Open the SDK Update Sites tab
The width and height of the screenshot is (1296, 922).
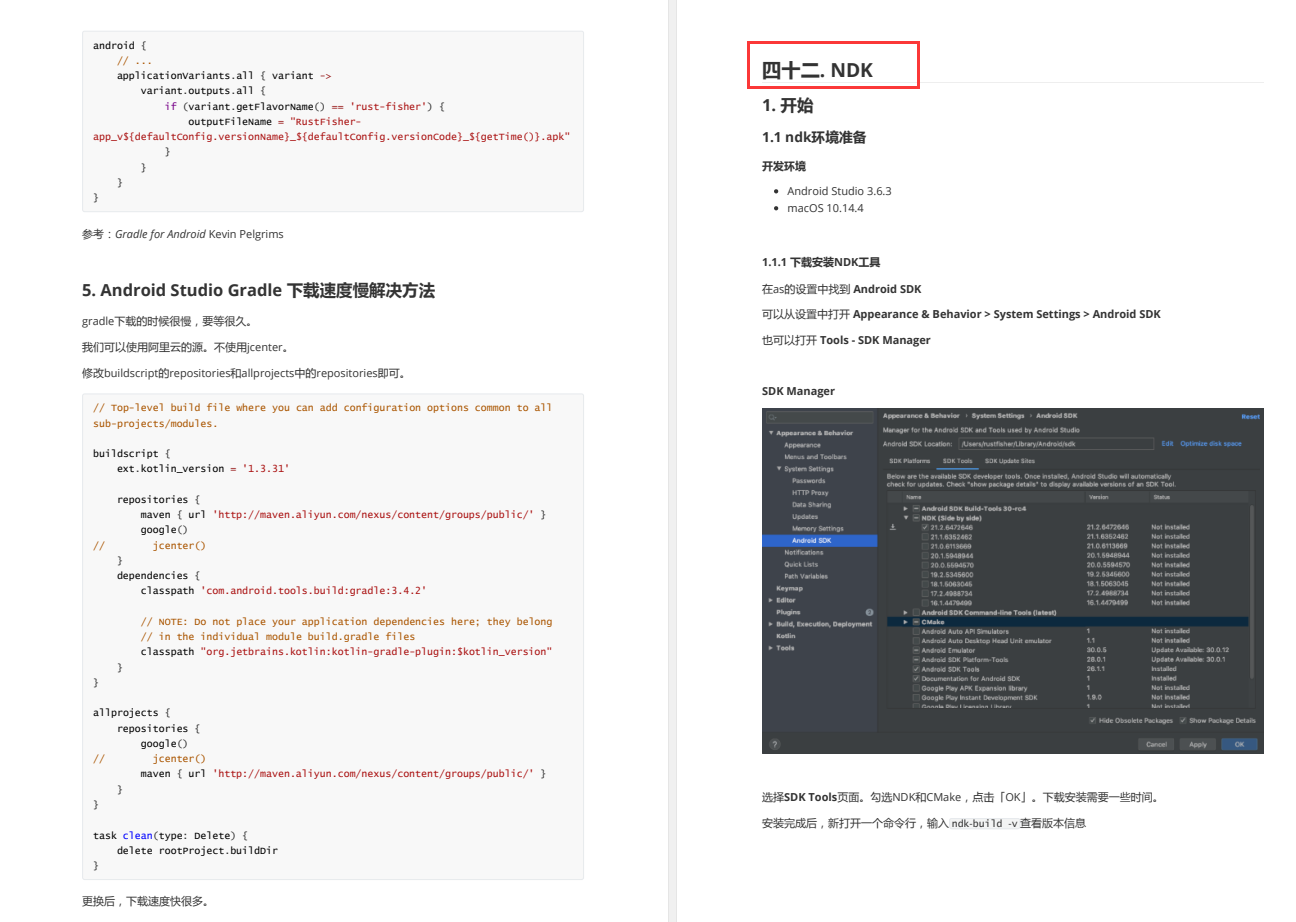pos(1010,461)
